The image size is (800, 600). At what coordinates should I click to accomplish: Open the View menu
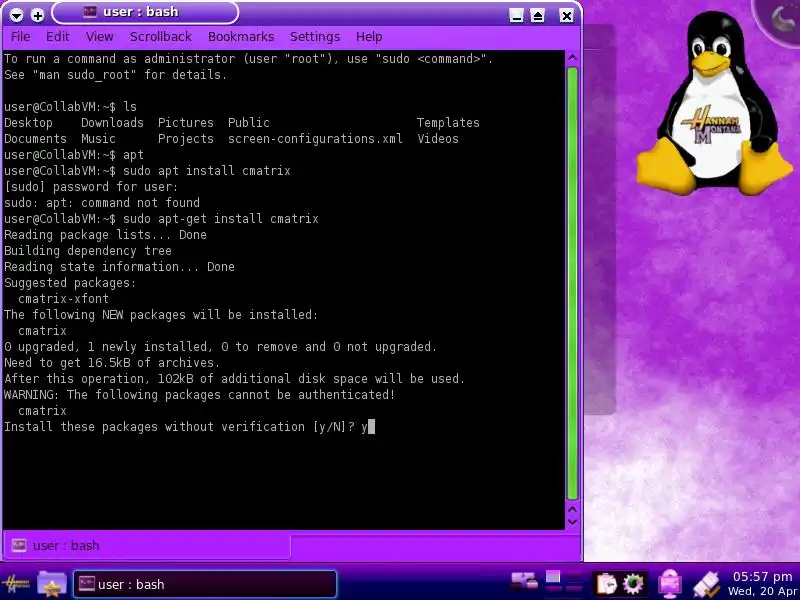[99, 37]
